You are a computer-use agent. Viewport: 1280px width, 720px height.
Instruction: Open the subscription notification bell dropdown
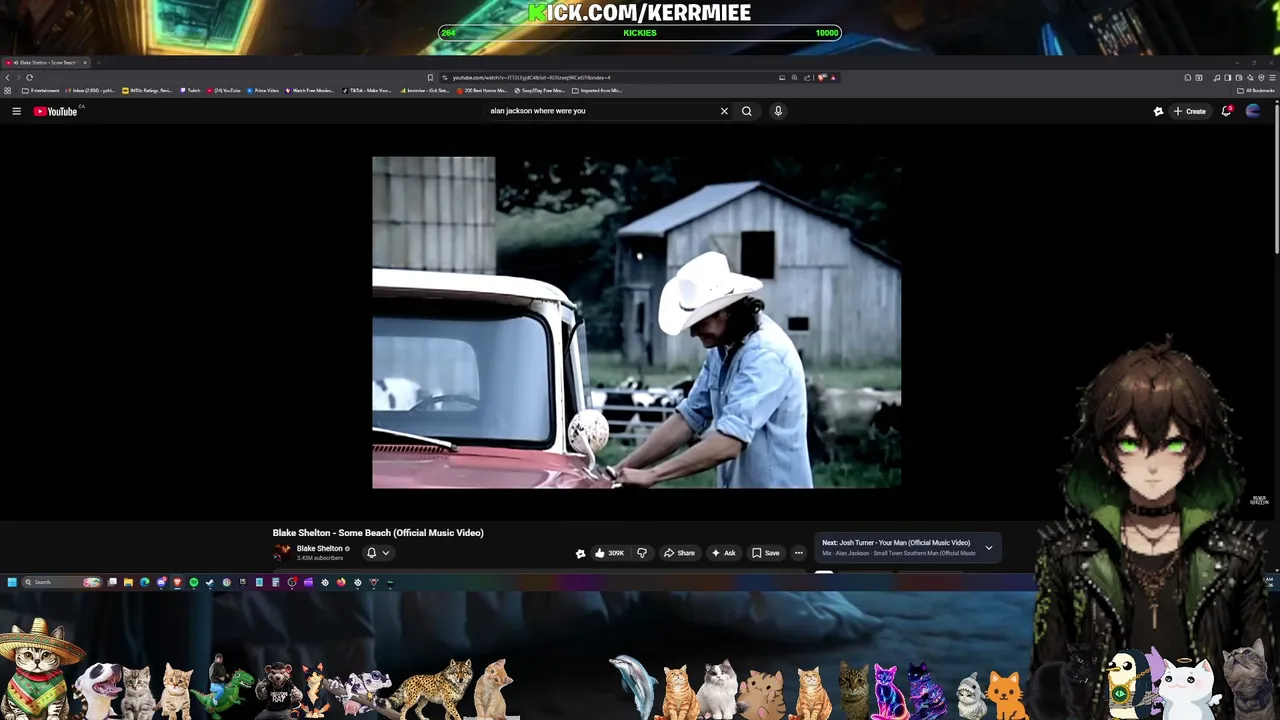click(x=377, y=552)
